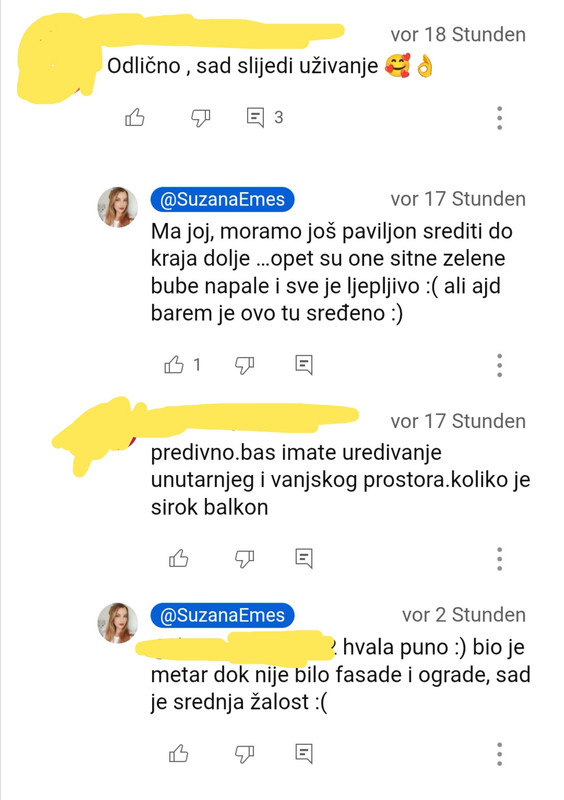This screenshot has height=800, width=564.
Task: Open options menu for 'paviljon' reply
Action: pyautogui.click(x=500, y=365)
